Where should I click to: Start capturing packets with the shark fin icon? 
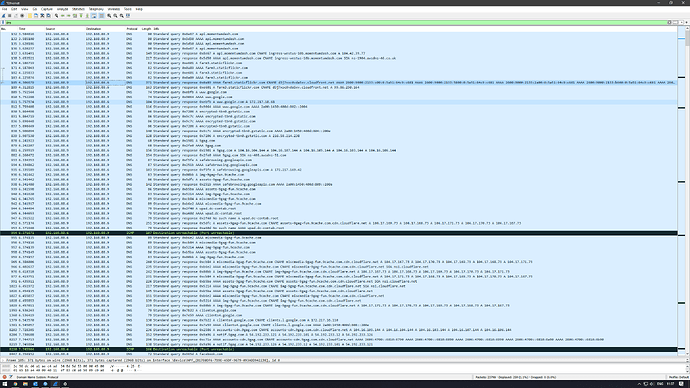tap(4, 15)
